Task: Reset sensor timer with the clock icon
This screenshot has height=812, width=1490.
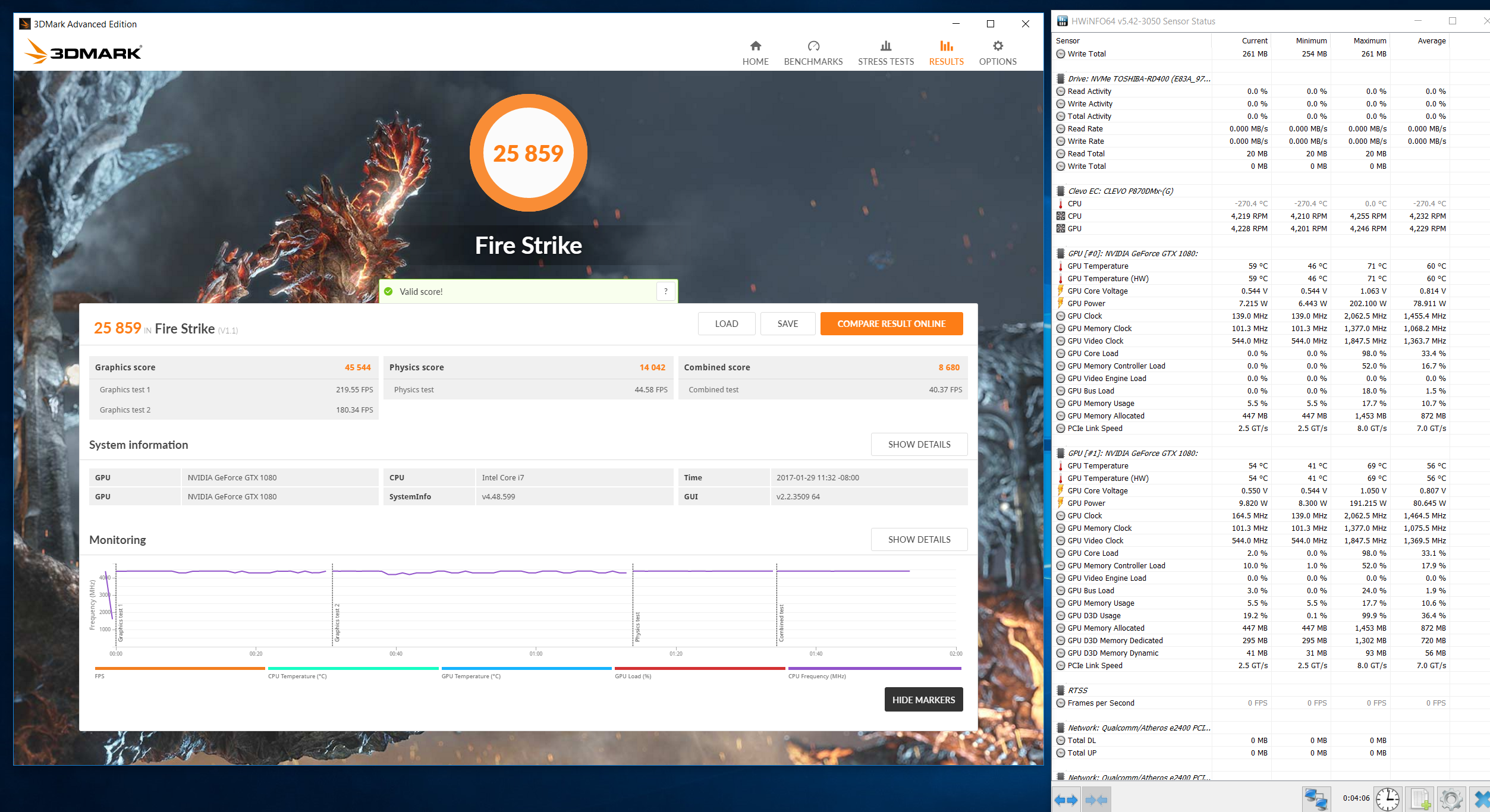Action: point(1387,799)
